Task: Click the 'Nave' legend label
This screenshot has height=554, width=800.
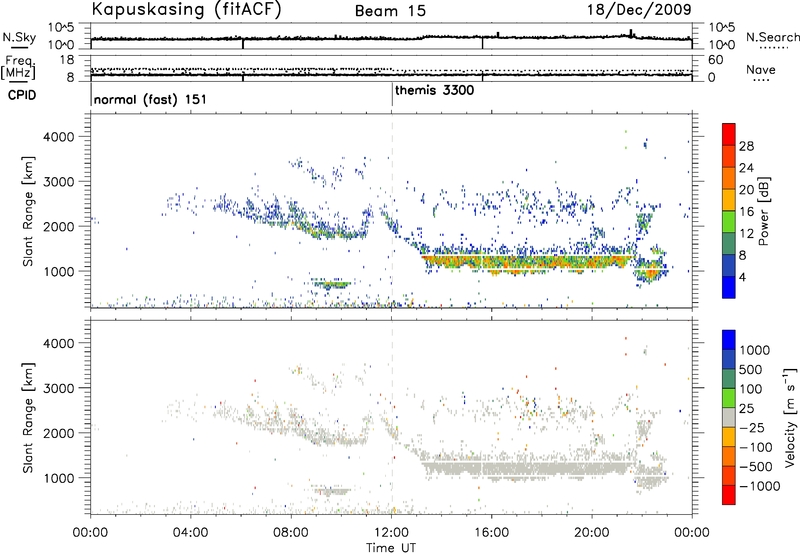Action: tap(761, 70)
